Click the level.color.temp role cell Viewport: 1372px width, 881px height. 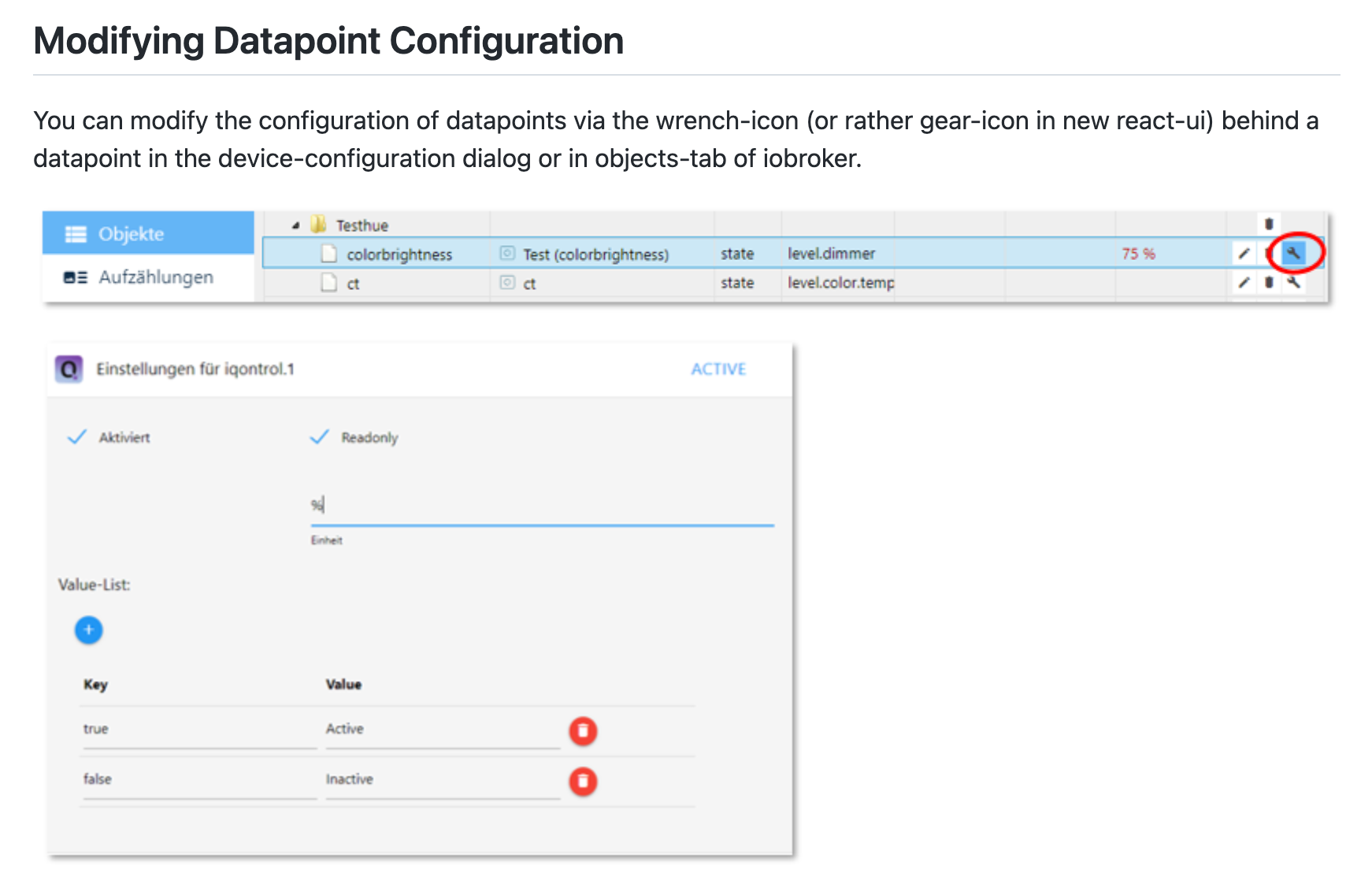pyautogui.click(x=841, y=283)
